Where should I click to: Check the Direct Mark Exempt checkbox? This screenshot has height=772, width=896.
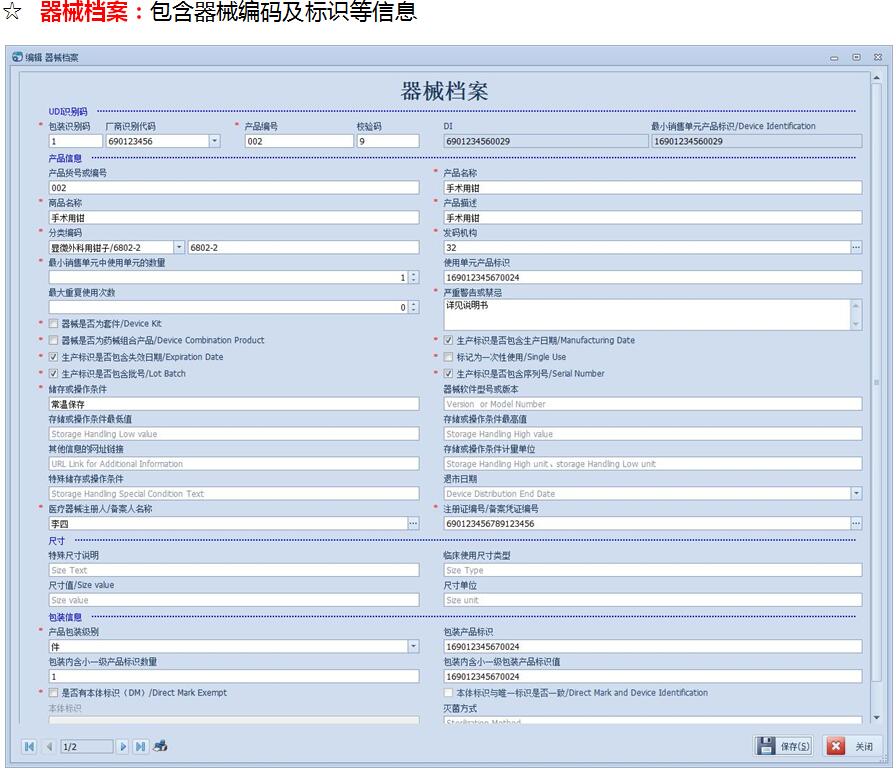(53, 693)
